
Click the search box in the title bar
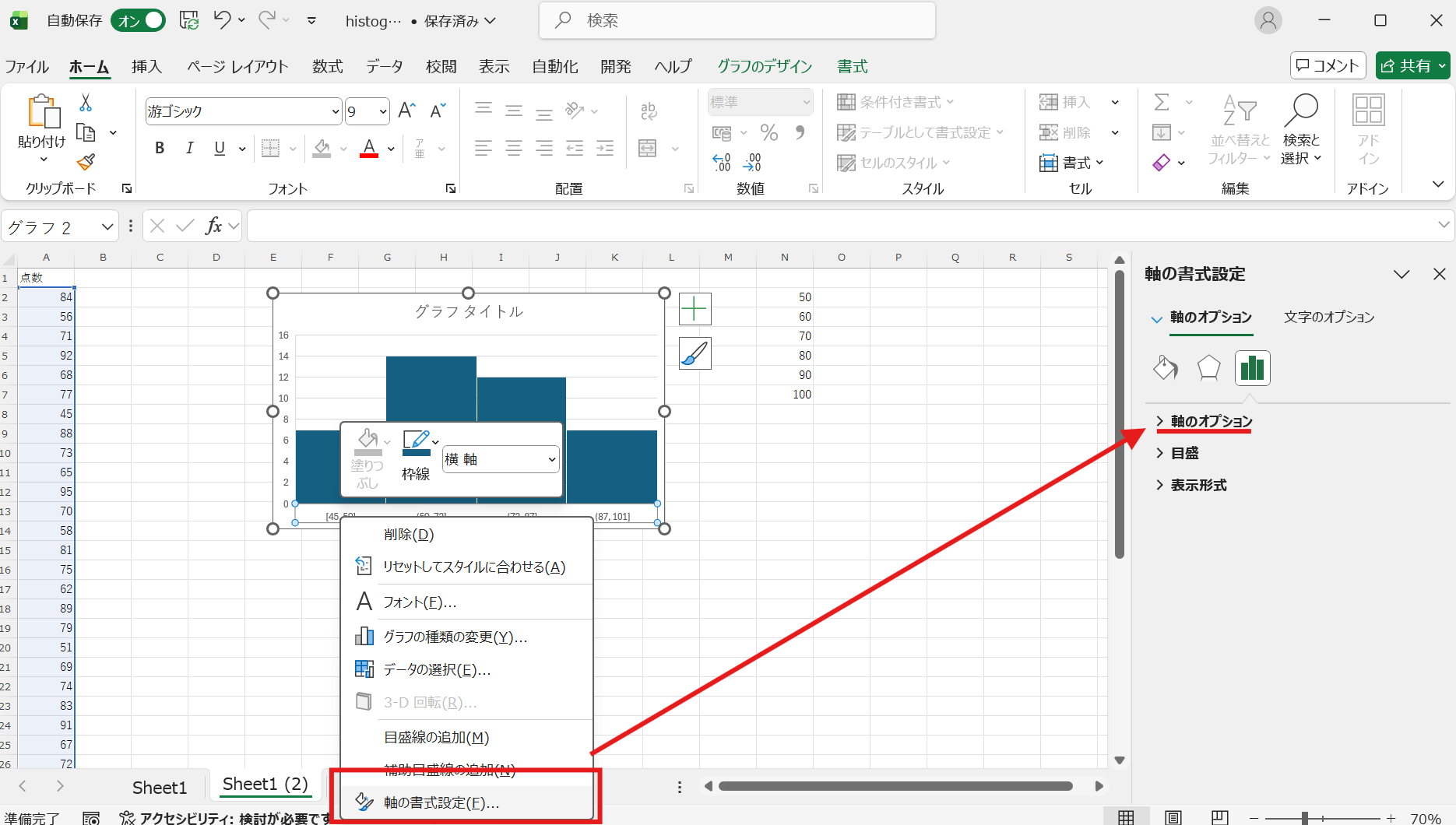[737, 21]
